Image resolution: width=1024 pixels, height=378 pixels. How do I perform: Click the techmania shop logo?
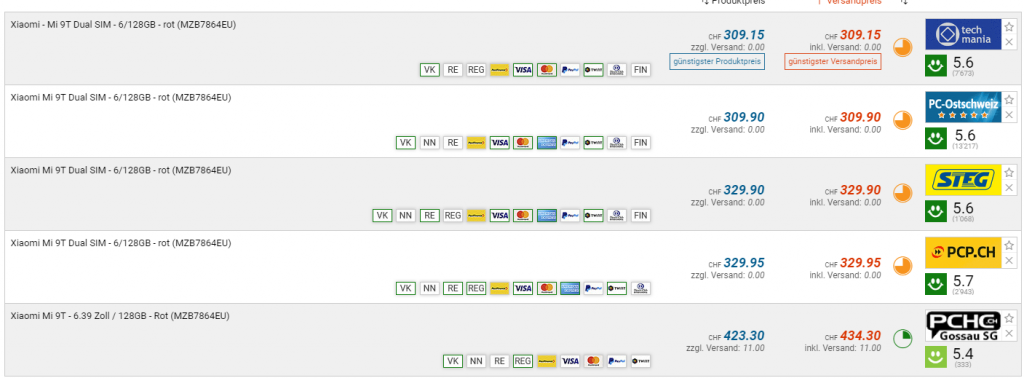pos(963,35)
